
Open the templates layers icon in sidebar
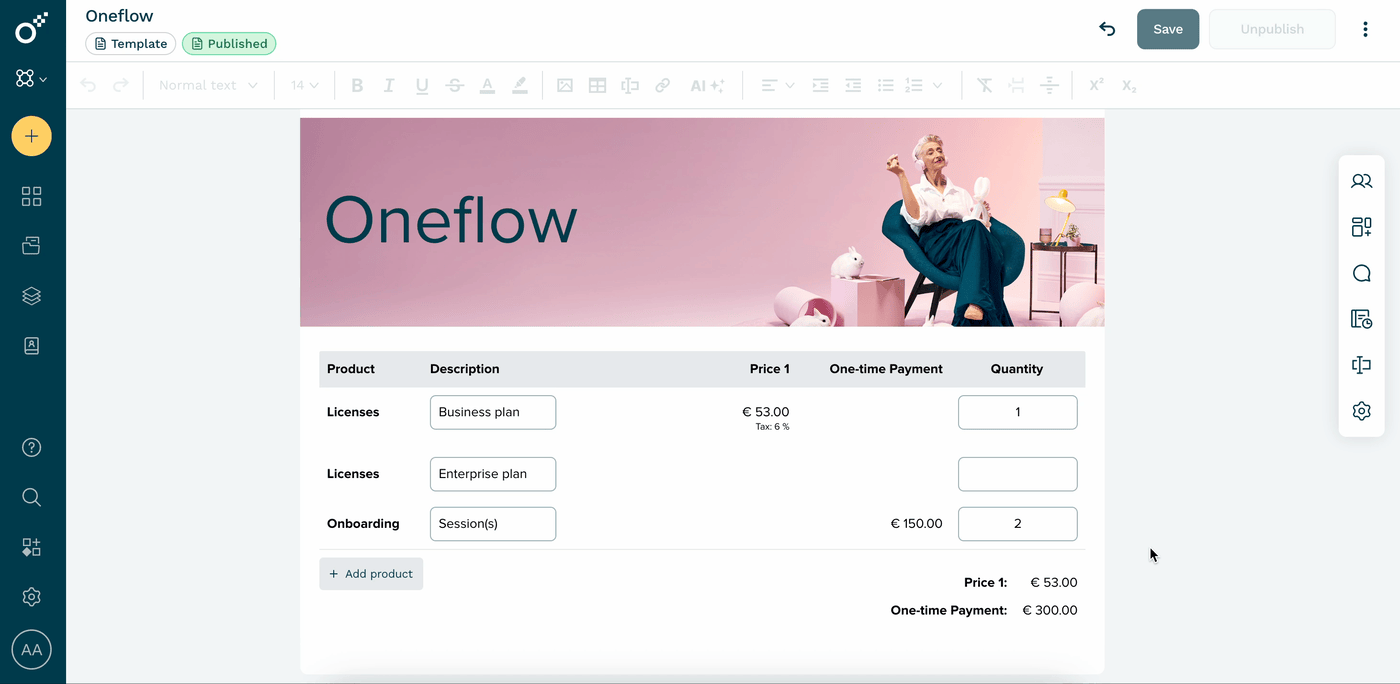32,296
